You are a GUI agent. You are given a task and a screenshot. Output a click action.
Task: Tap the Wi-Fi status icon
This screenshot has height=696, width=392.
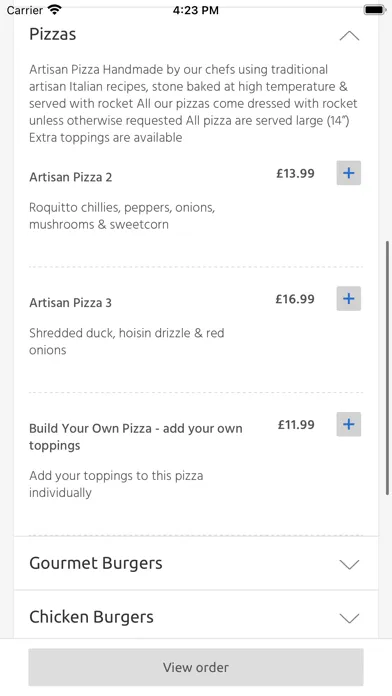click(55, 10)
